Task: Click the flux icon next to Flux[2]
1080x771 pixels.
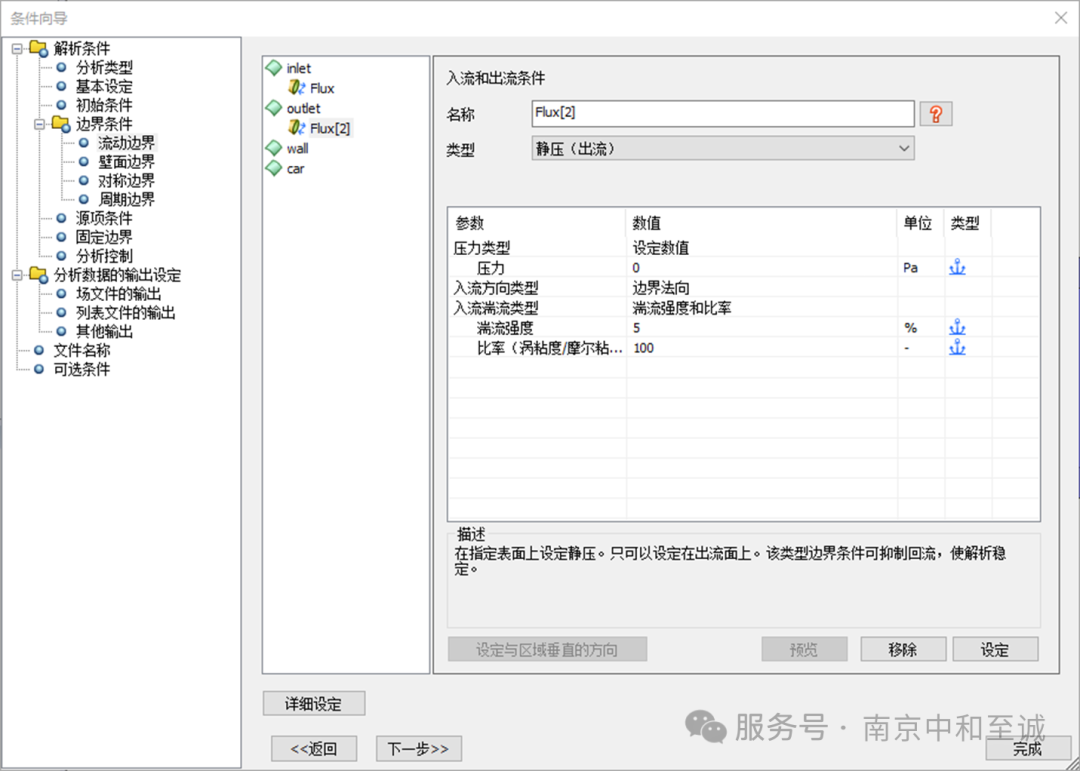Action: [x=297, y=128]
